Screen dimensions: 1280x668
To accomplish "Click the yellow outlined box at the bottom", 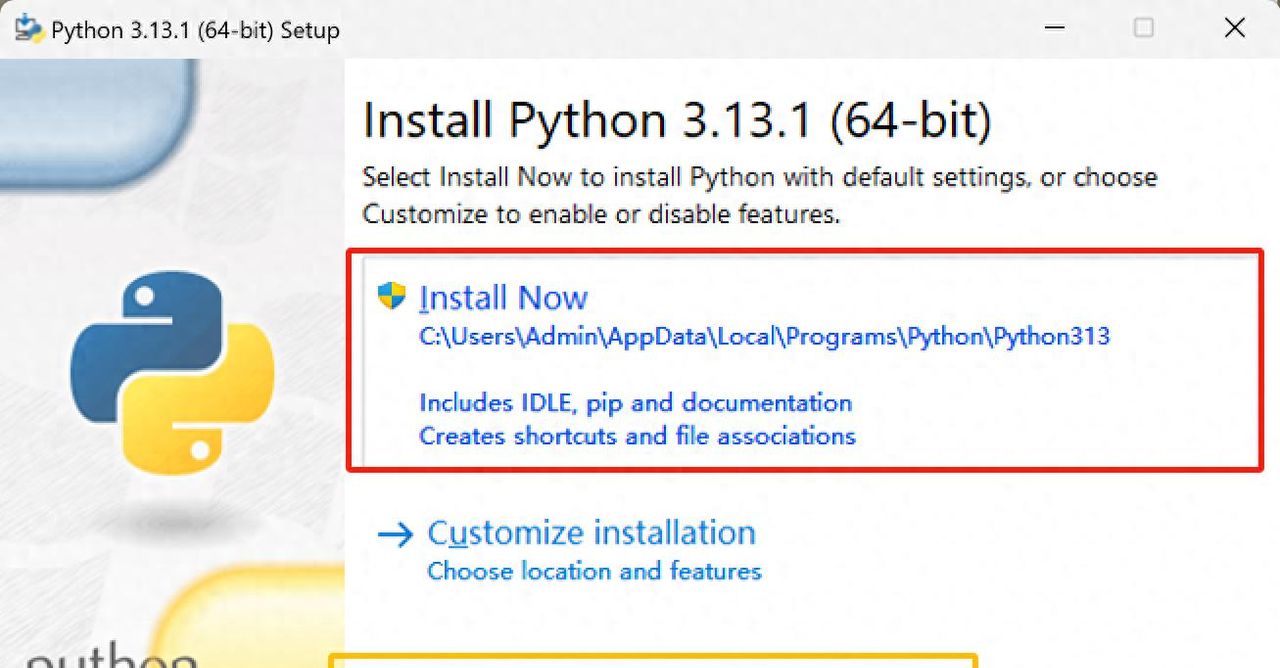I will coord(652,661).
